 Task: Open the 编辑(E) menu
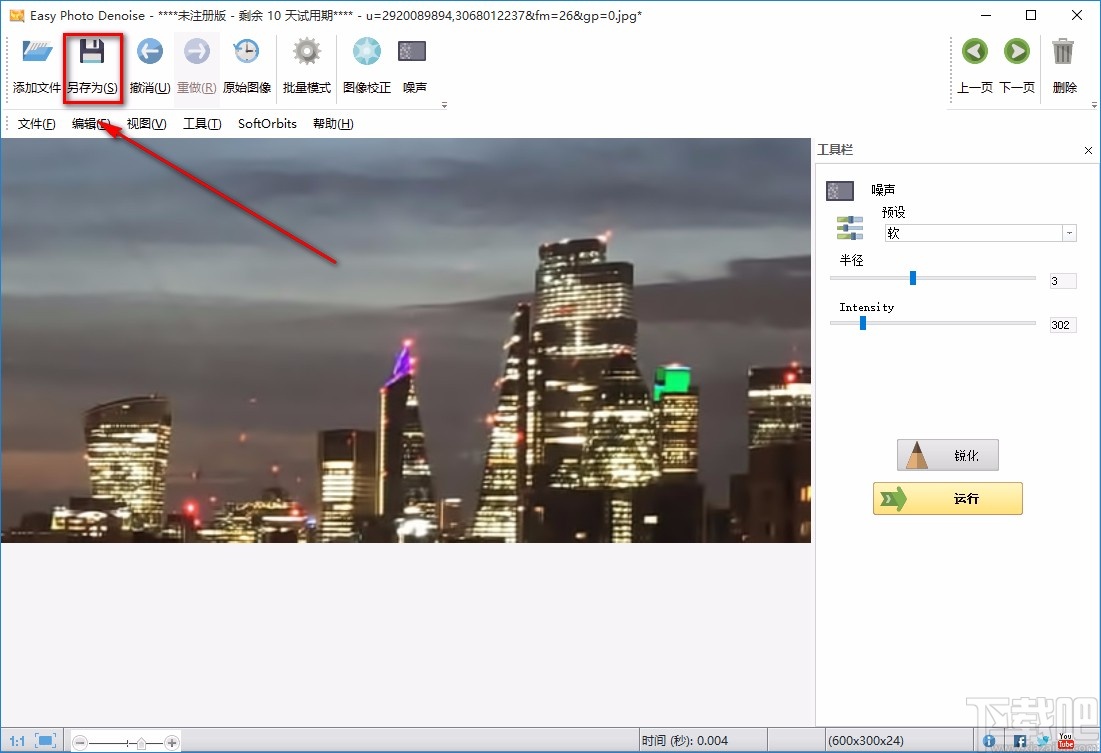pos(91,124)
